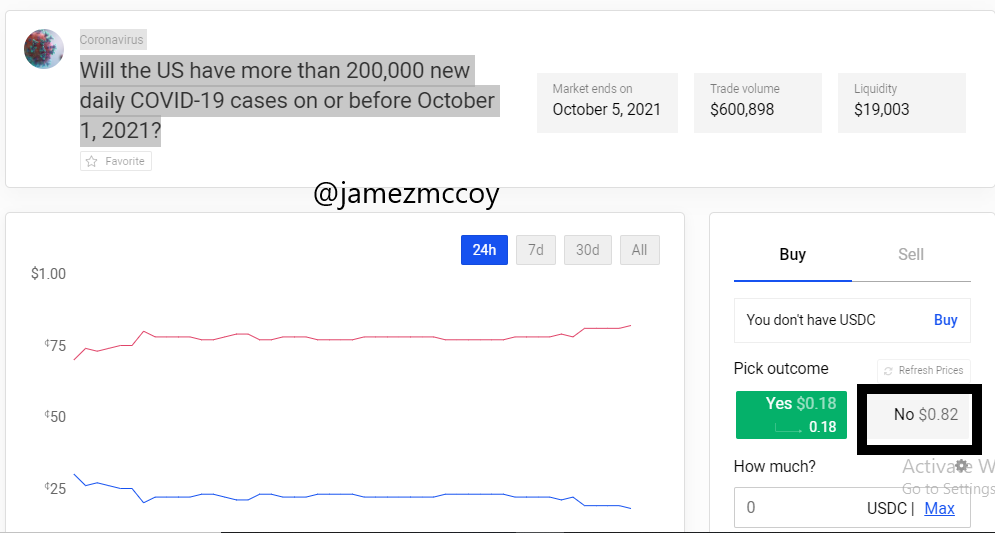Screen dimensions: 995x533
Task: Click the Refresh Prices button
Action: pyautogui.click(x=924, y=371)
